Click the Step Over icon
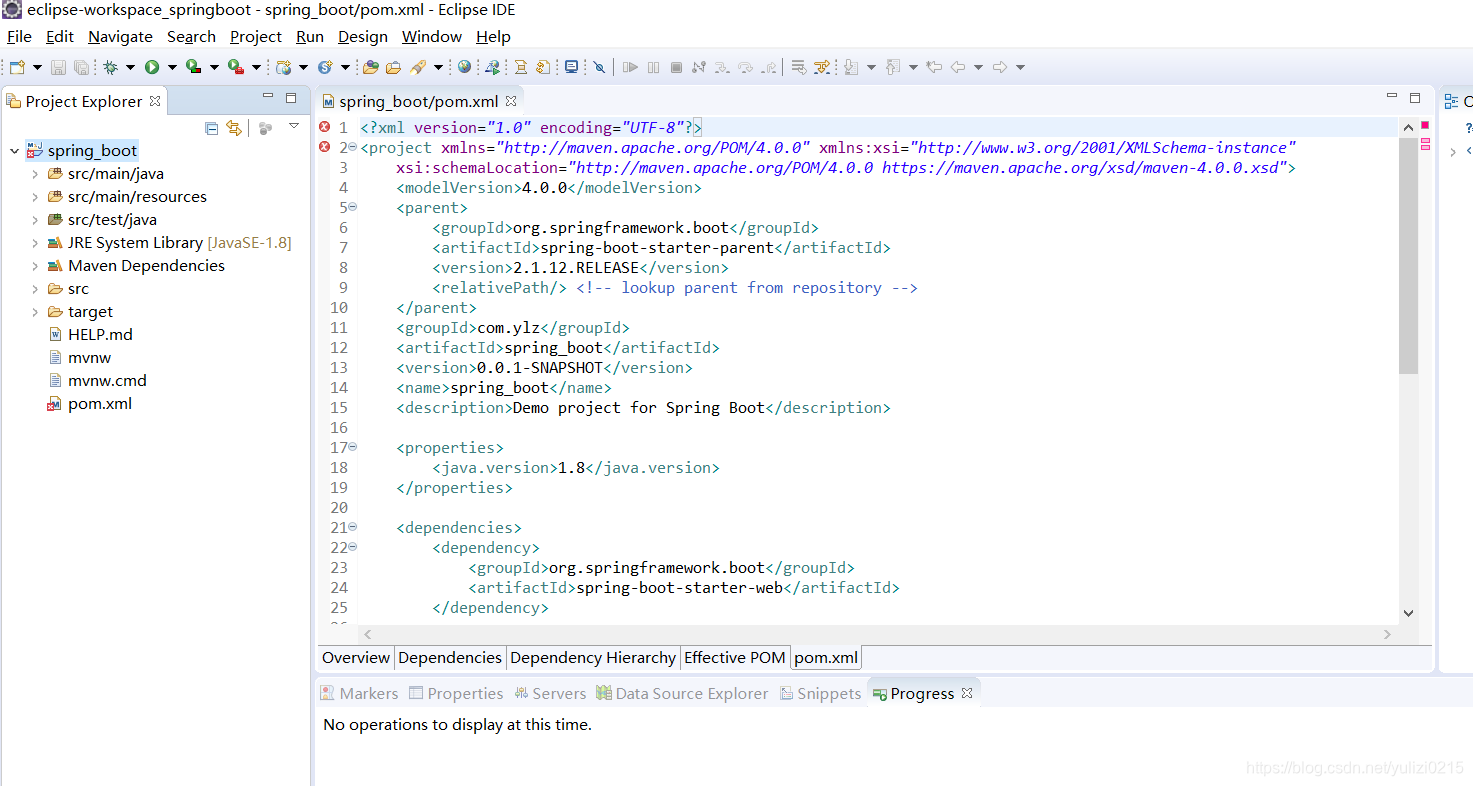This screenshot has height=786, width=1473. (x=745, y=67)
